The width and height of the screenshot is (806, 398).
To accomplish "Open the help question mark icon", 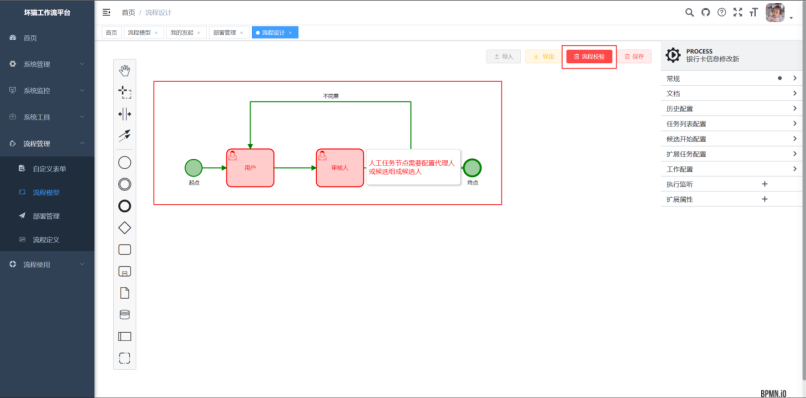I will [x=722, y=13].
